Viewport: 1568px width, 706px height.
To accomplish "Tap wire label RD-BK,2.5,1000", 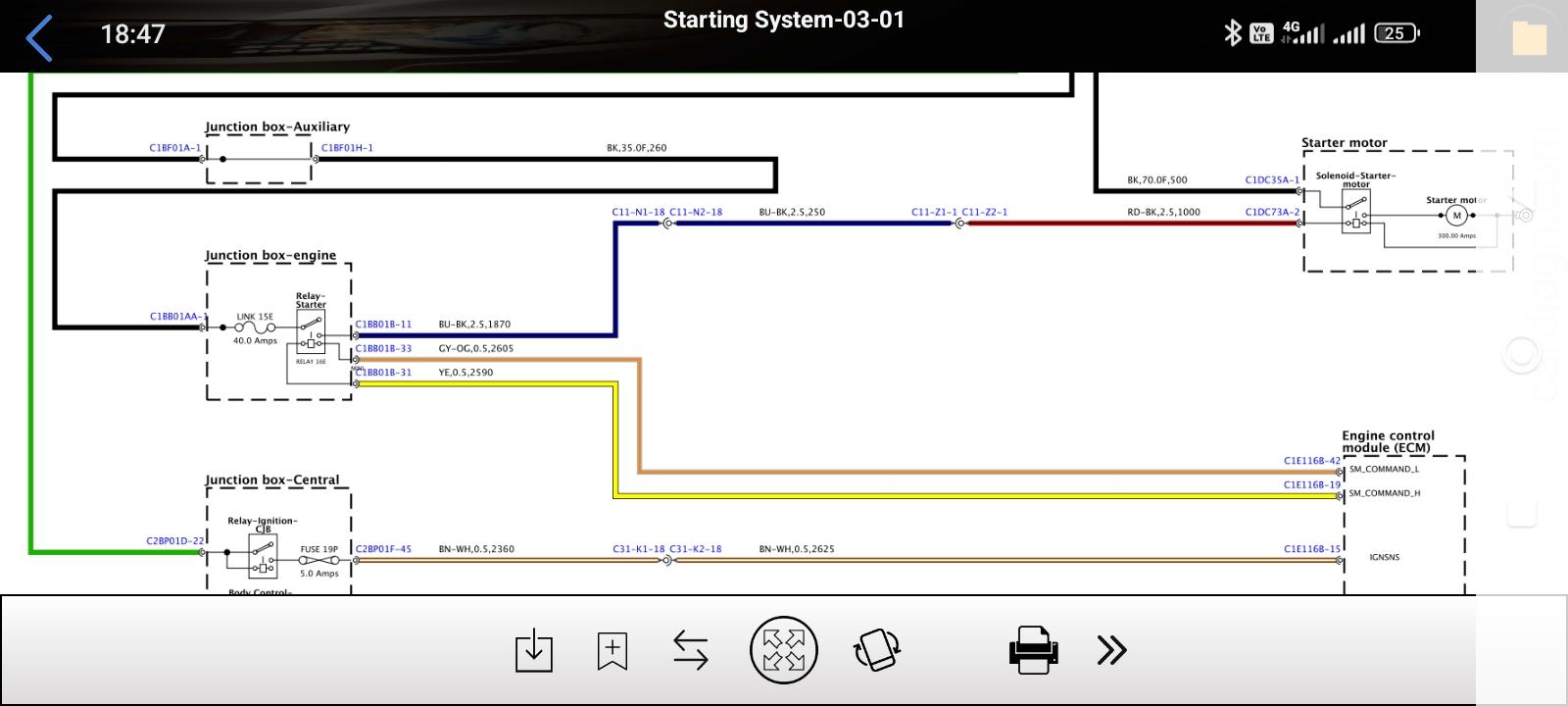I will pos(1163,213).
